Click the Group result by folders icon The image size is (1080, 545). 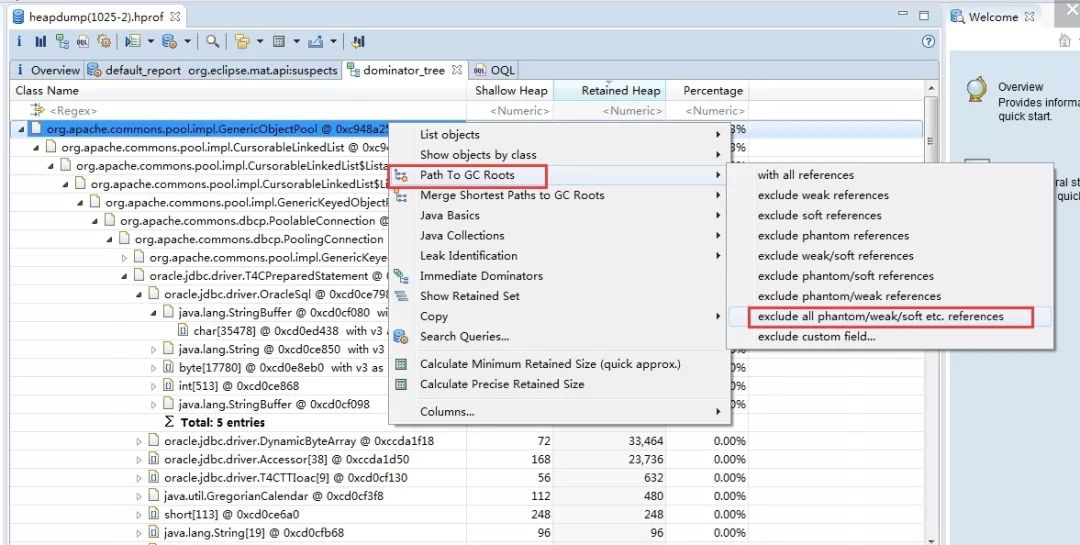pyautogui.click(x=242, y=41)
